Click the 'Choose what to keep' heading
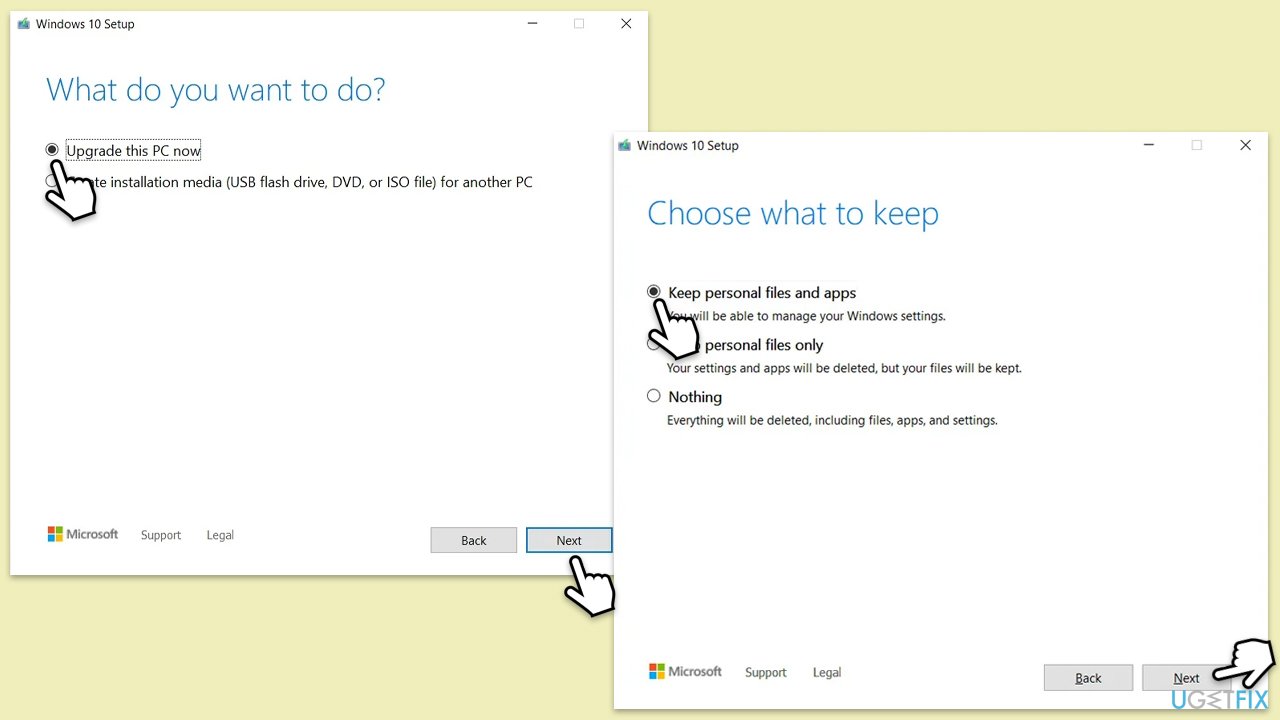Viewport: 1280px width, 720px height. [x=793, y=213]
